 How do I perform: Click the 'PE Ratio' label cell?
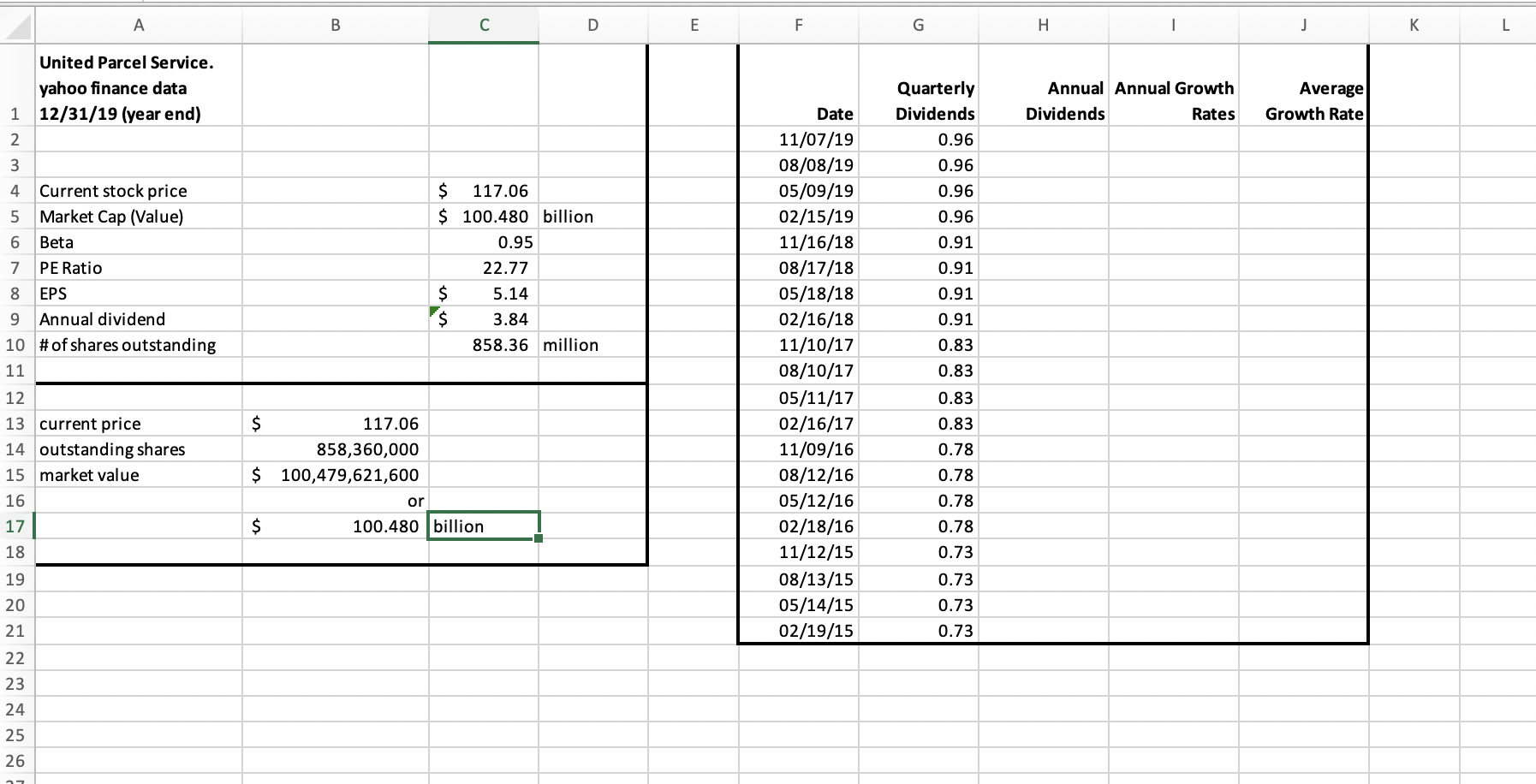[x=139, y=268]
